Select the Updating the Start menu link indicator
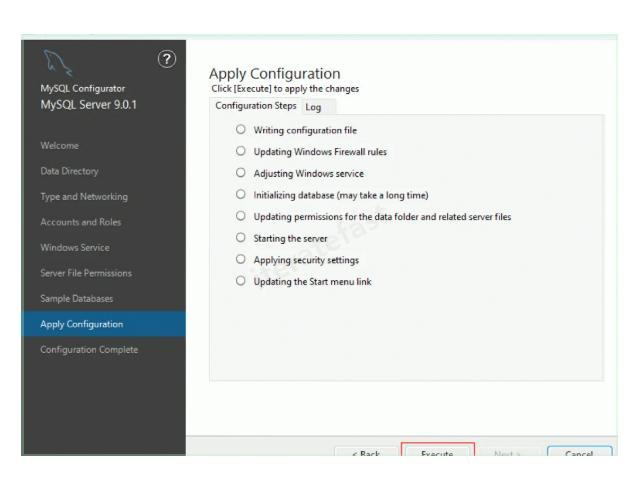Viewport: 640px width, 490px height. coord(241,281)
